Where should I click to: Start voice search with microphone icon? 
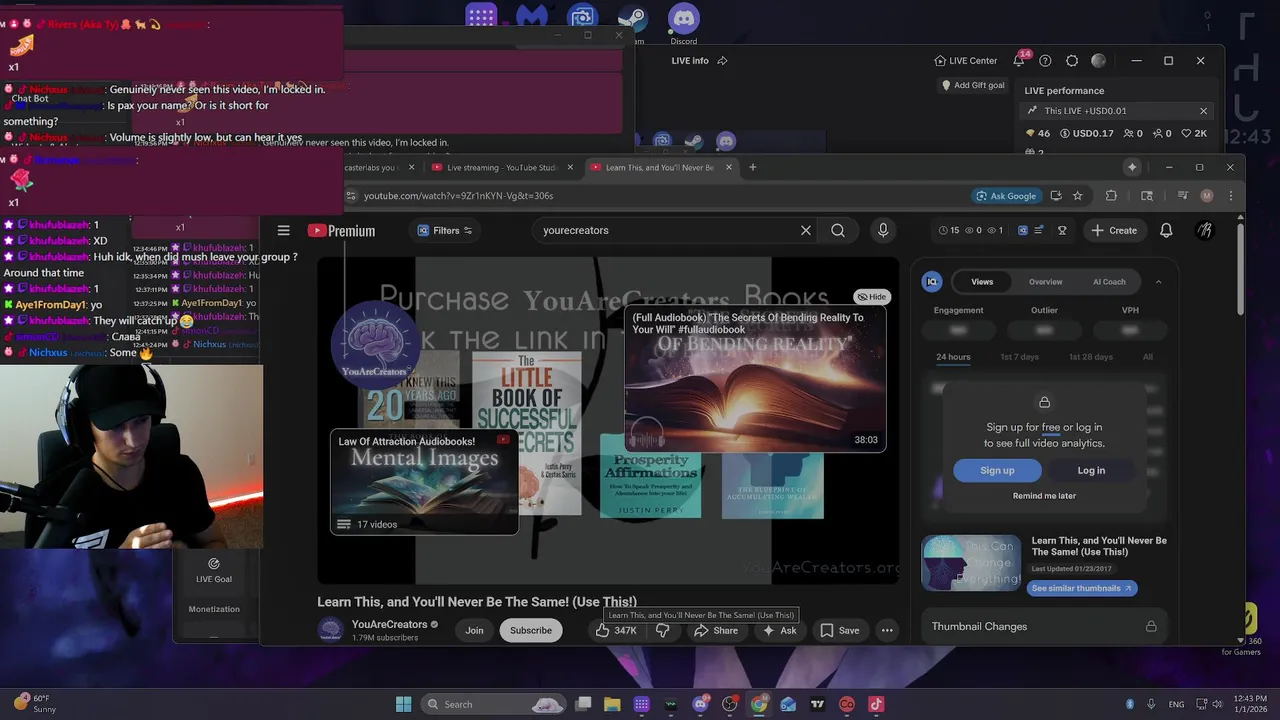[883, 230]
